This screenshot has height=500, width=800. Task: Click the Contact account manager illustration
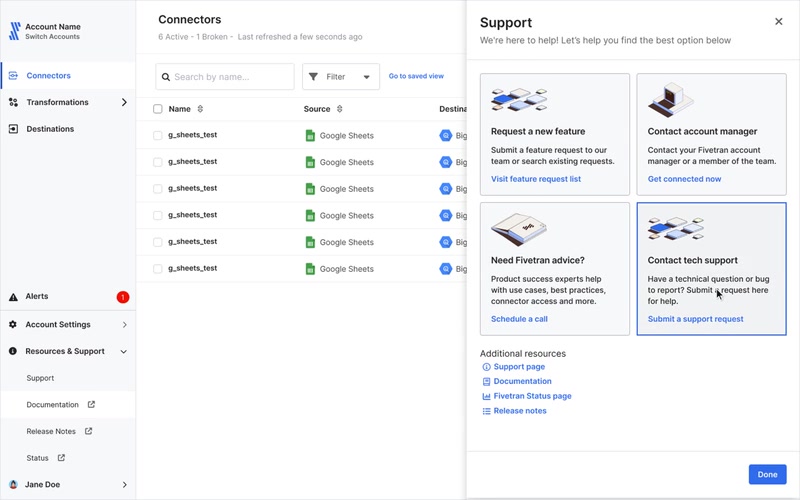[670, 99]
